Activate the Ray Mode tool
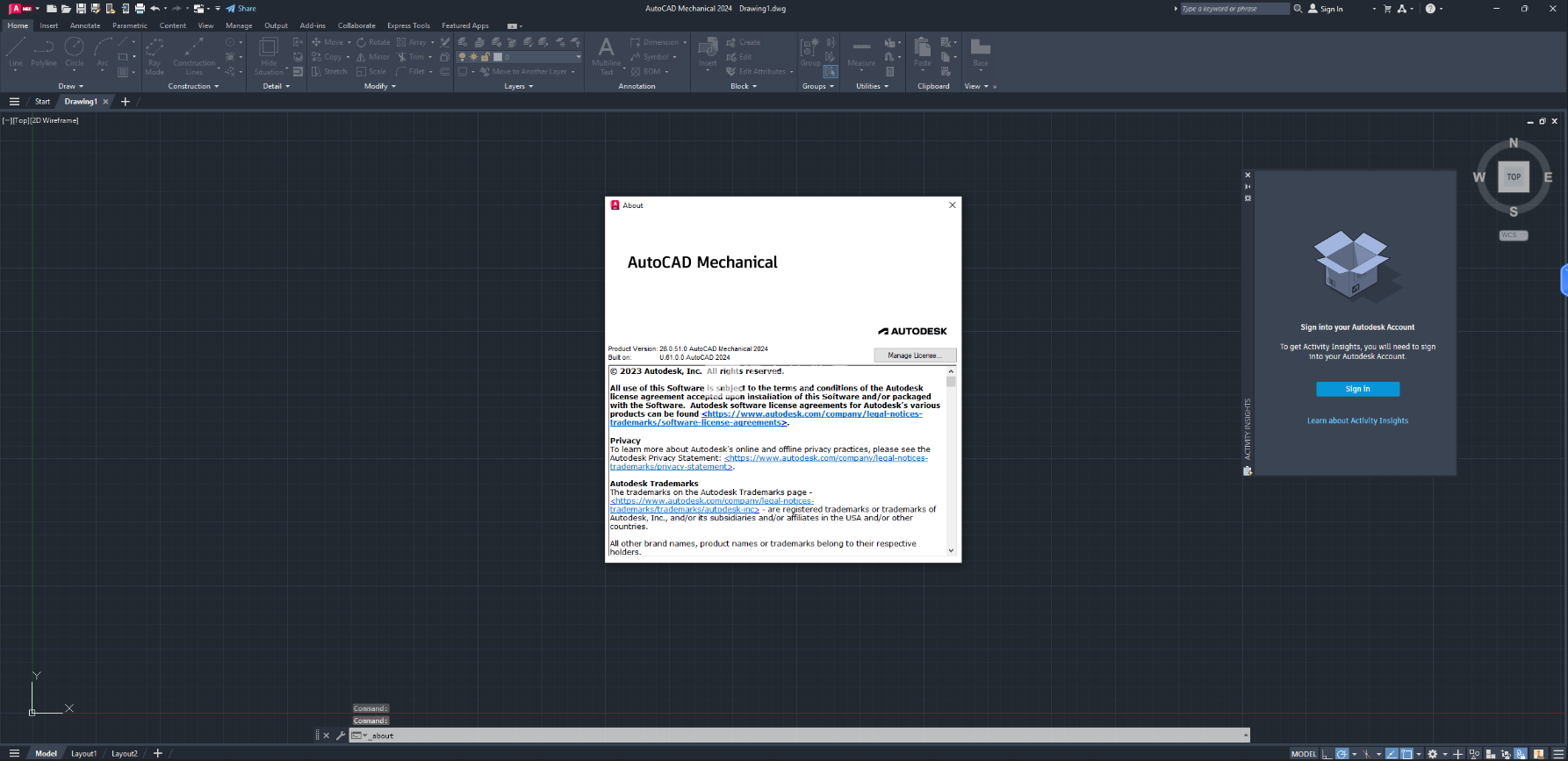1568x761 pixels. tap(155, 56)
